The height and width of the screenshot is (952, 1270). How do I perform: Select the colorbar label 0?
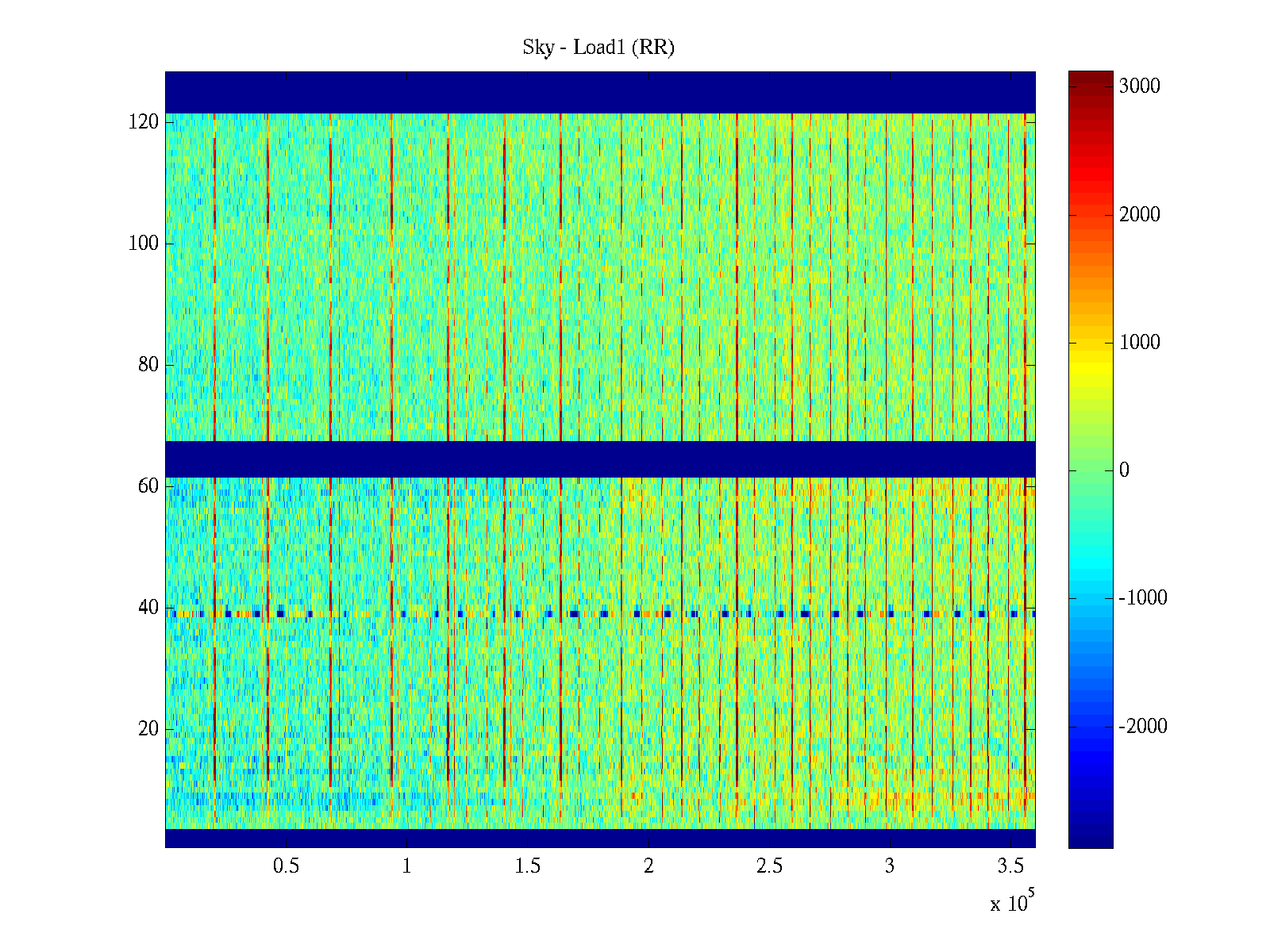pyautogui.click(x=1124, y=470)
